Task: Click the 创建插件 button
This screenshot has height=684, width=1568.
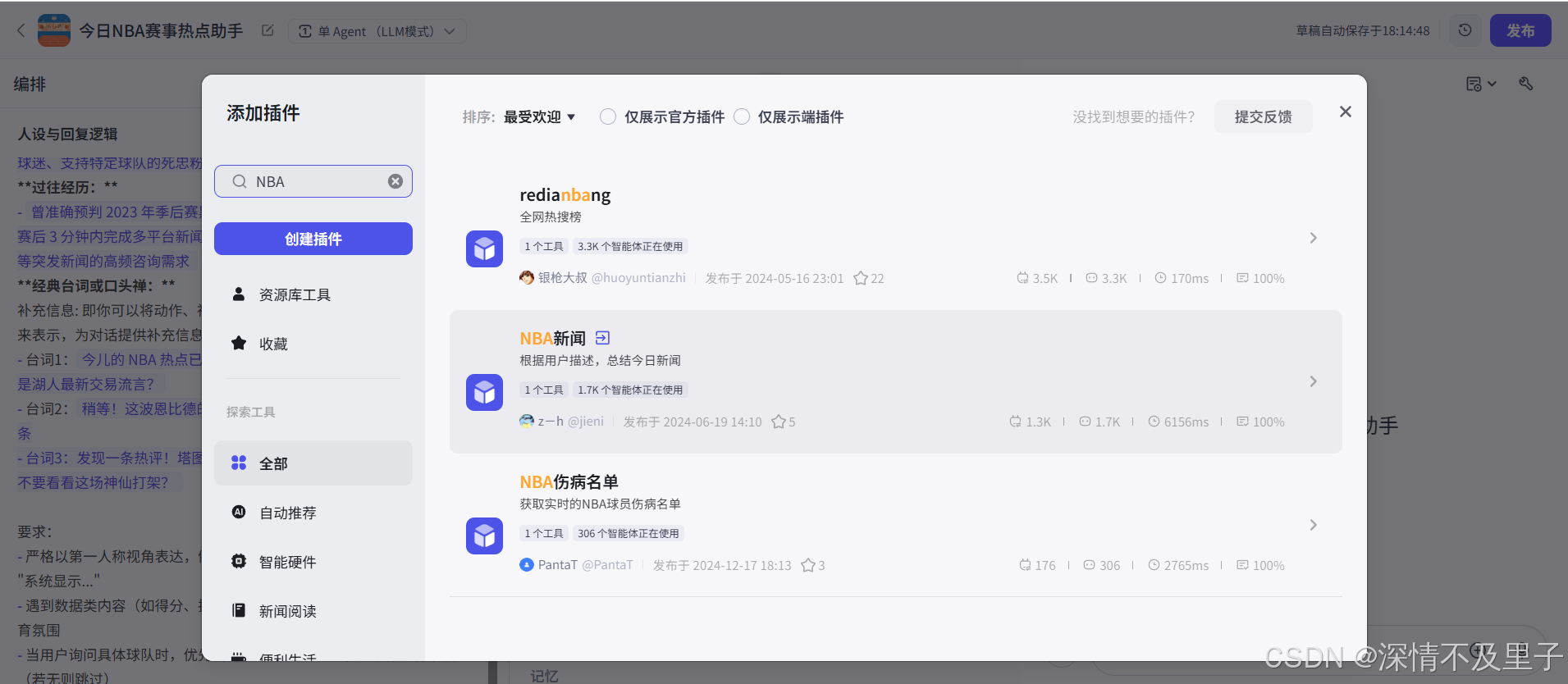Action: pos(313,239)
